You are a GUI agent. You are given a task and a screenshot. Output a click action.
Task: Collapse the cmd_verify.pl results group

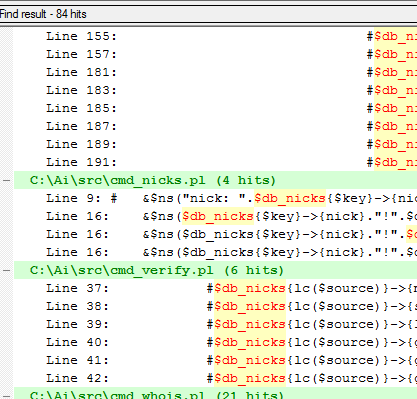(6, 270)
